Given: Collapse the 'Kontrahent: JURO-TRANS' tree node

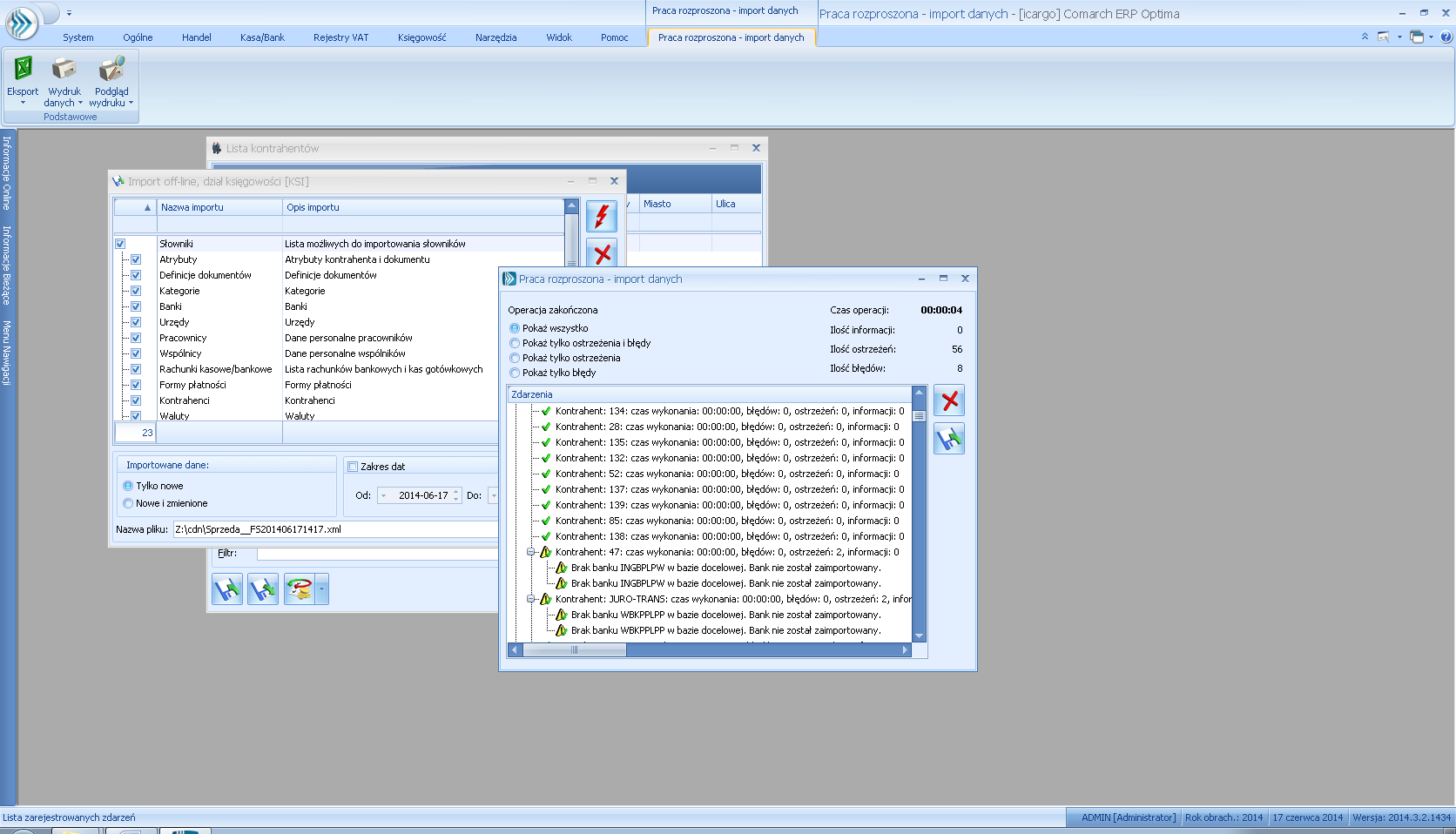Looking at the screenshot, I should 530,599.
